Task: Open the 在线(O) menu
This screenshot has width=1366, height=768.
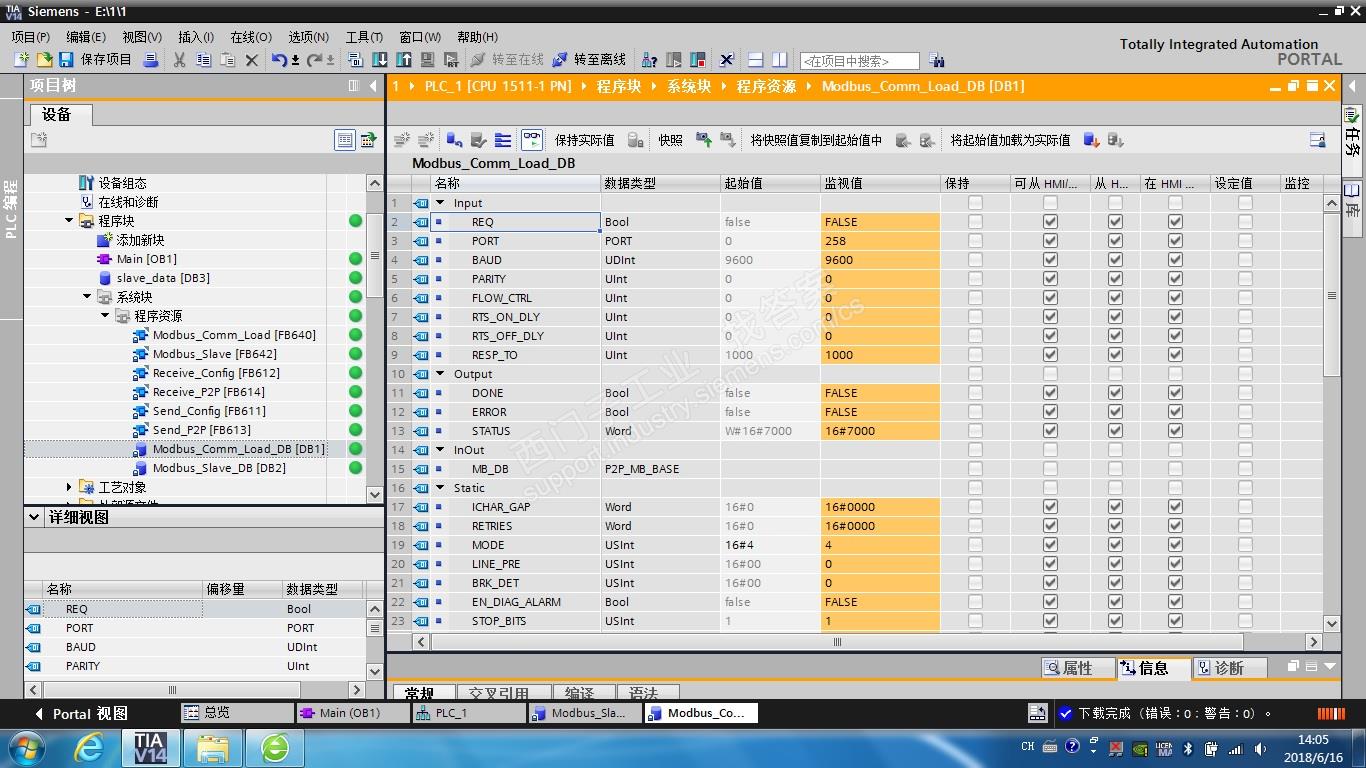Action: click(x=251, y=37)
